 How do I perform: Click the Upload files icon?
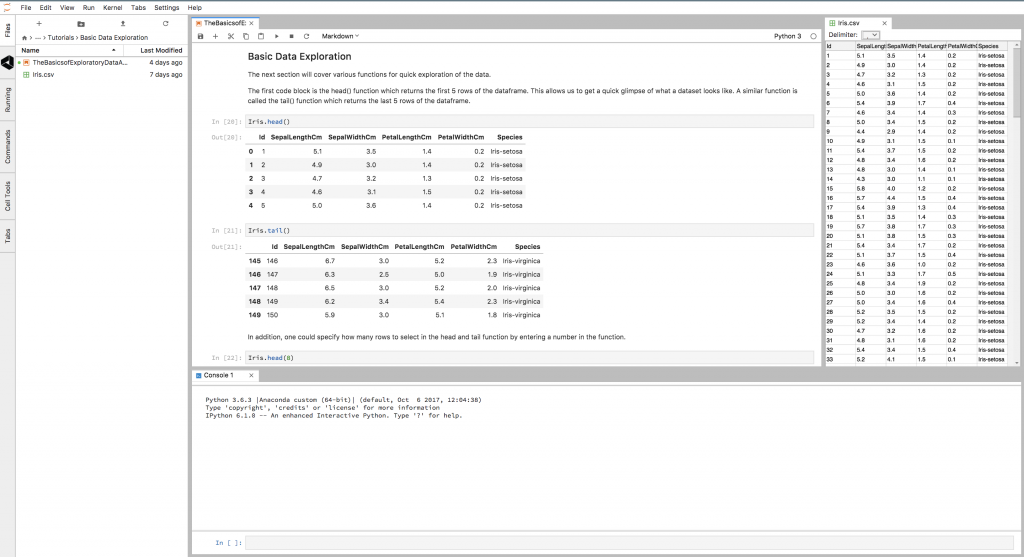[x=123, y=24]
